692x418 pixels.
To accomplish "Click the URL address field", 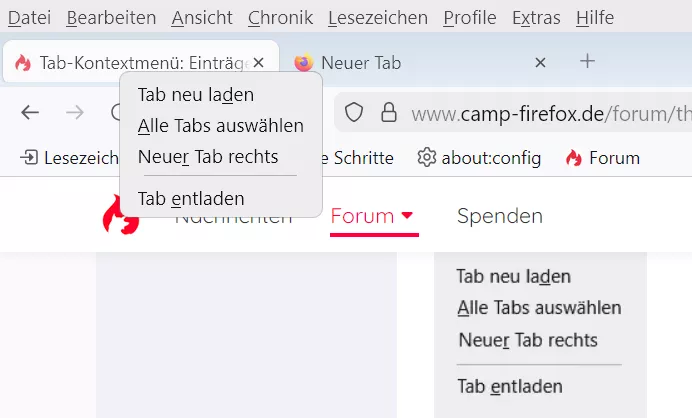I will pos(540,113).
